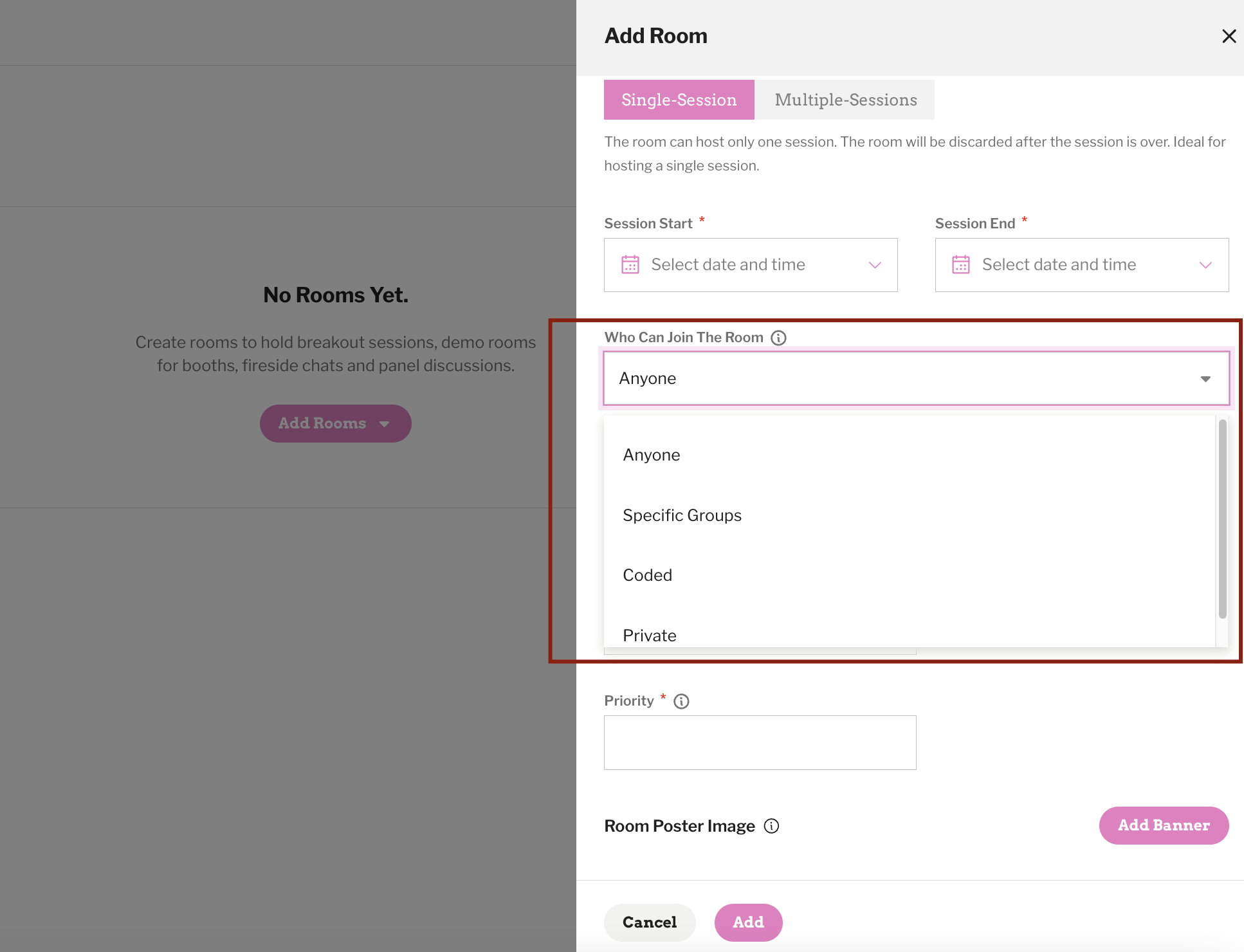Click the 'No Rooms Yet.' heading
The height and width of the screenshot is (952, 1244).
click(336, 295)
